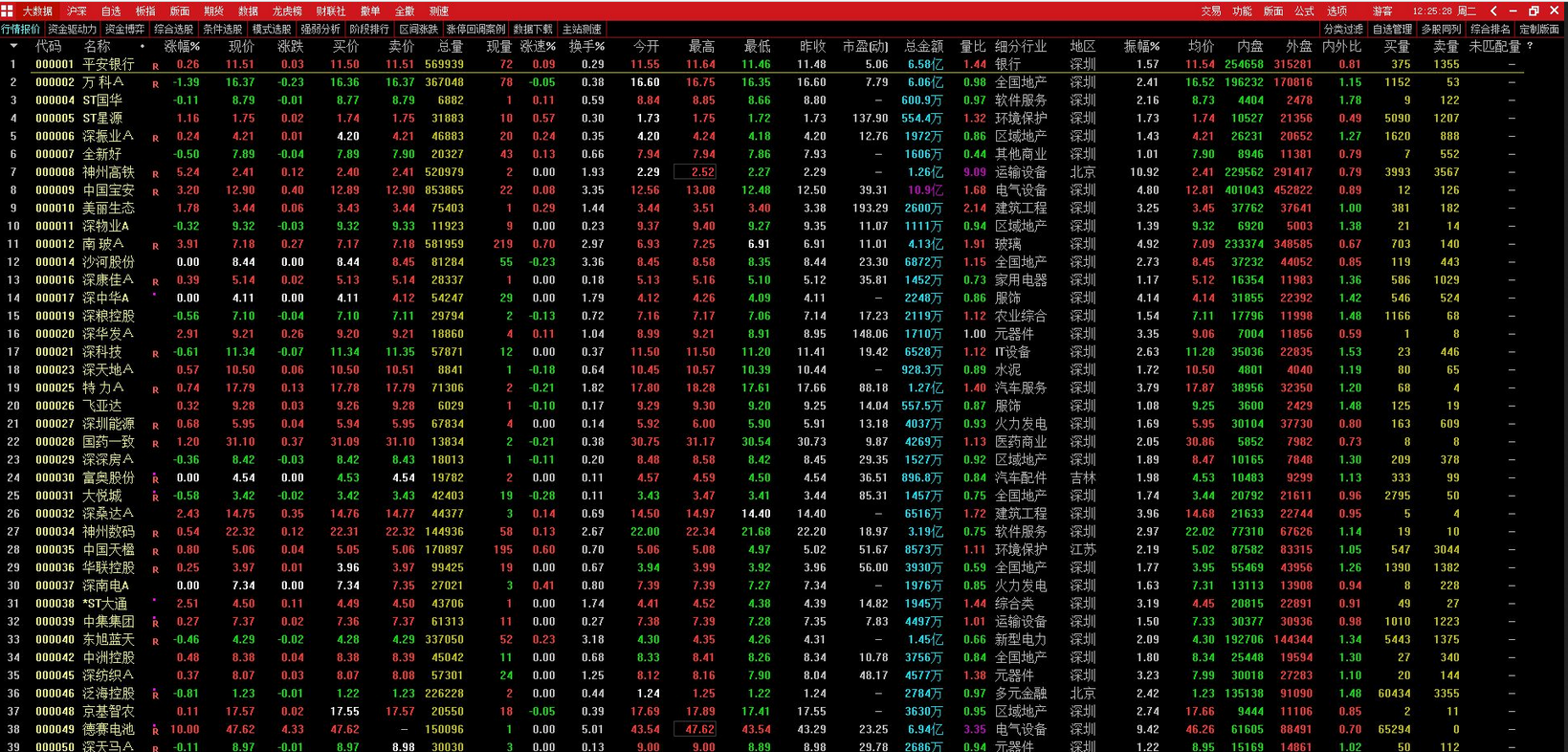Select the 资金驱动力 tab
This screenshot has height=752, width=1568.
tap(72, 29)
